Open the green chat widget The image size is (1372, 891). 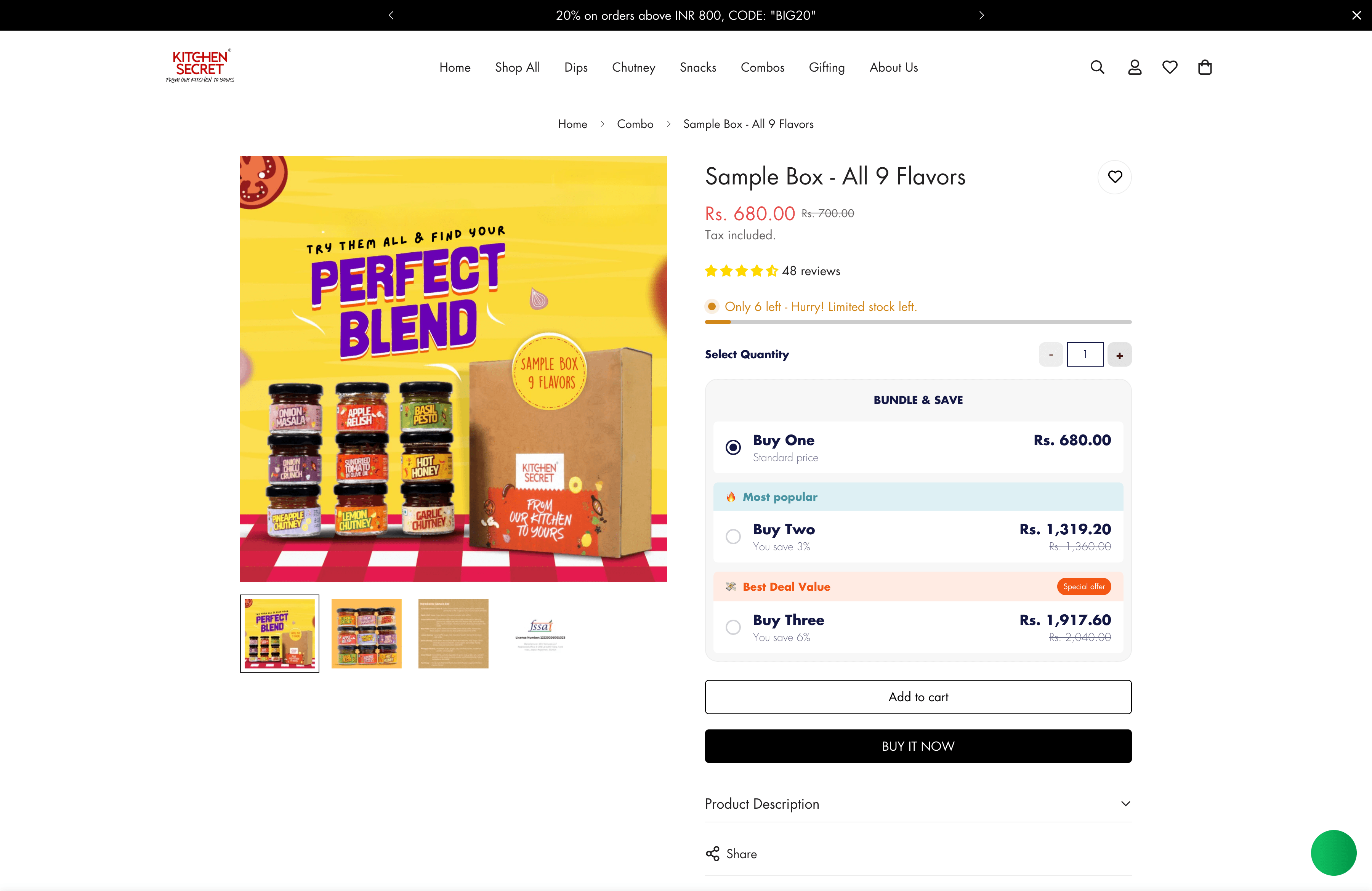(1334, 853)
